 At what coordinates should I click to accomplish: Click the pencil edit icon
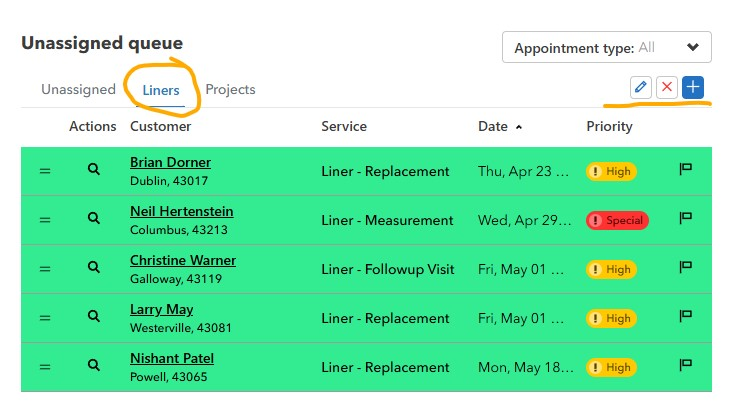641,87
